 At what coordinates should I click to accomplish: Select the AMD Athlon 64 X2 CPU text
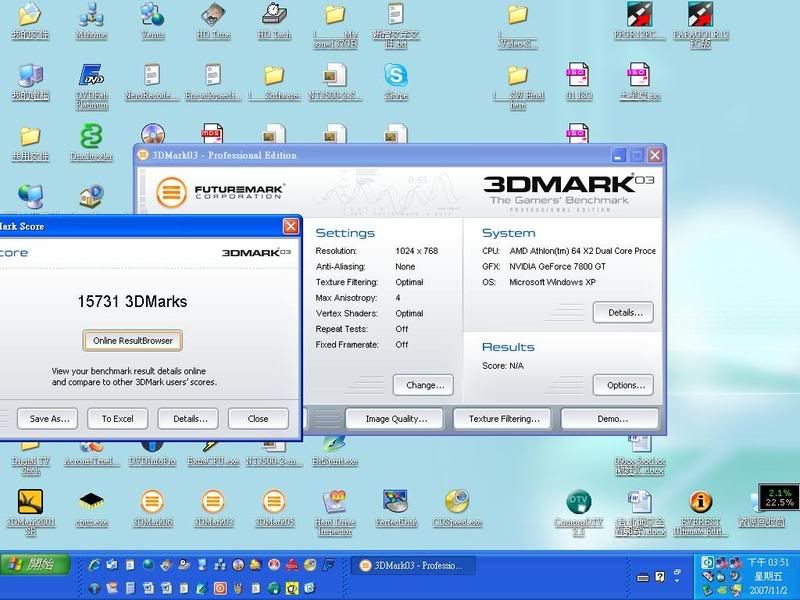tap(582, 251)
